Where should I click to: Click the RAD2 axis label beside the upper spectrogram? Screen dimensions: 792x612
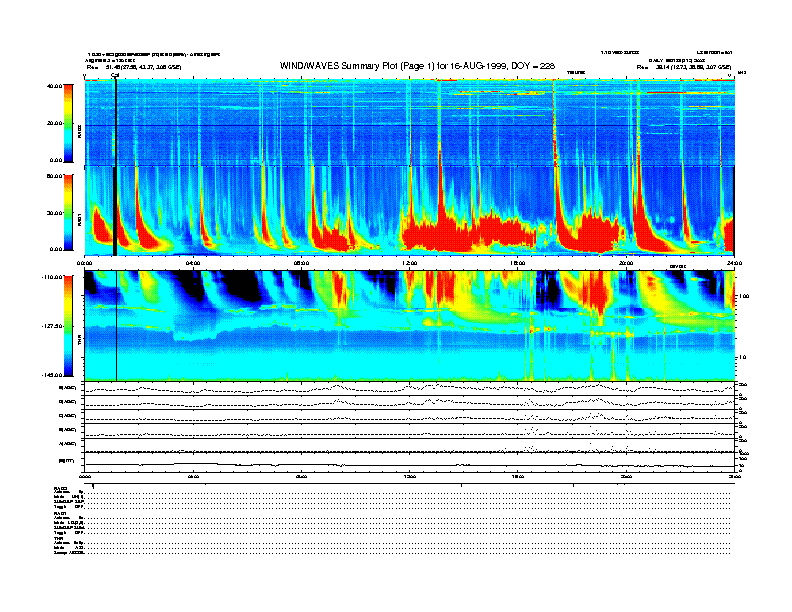(79, 131)
